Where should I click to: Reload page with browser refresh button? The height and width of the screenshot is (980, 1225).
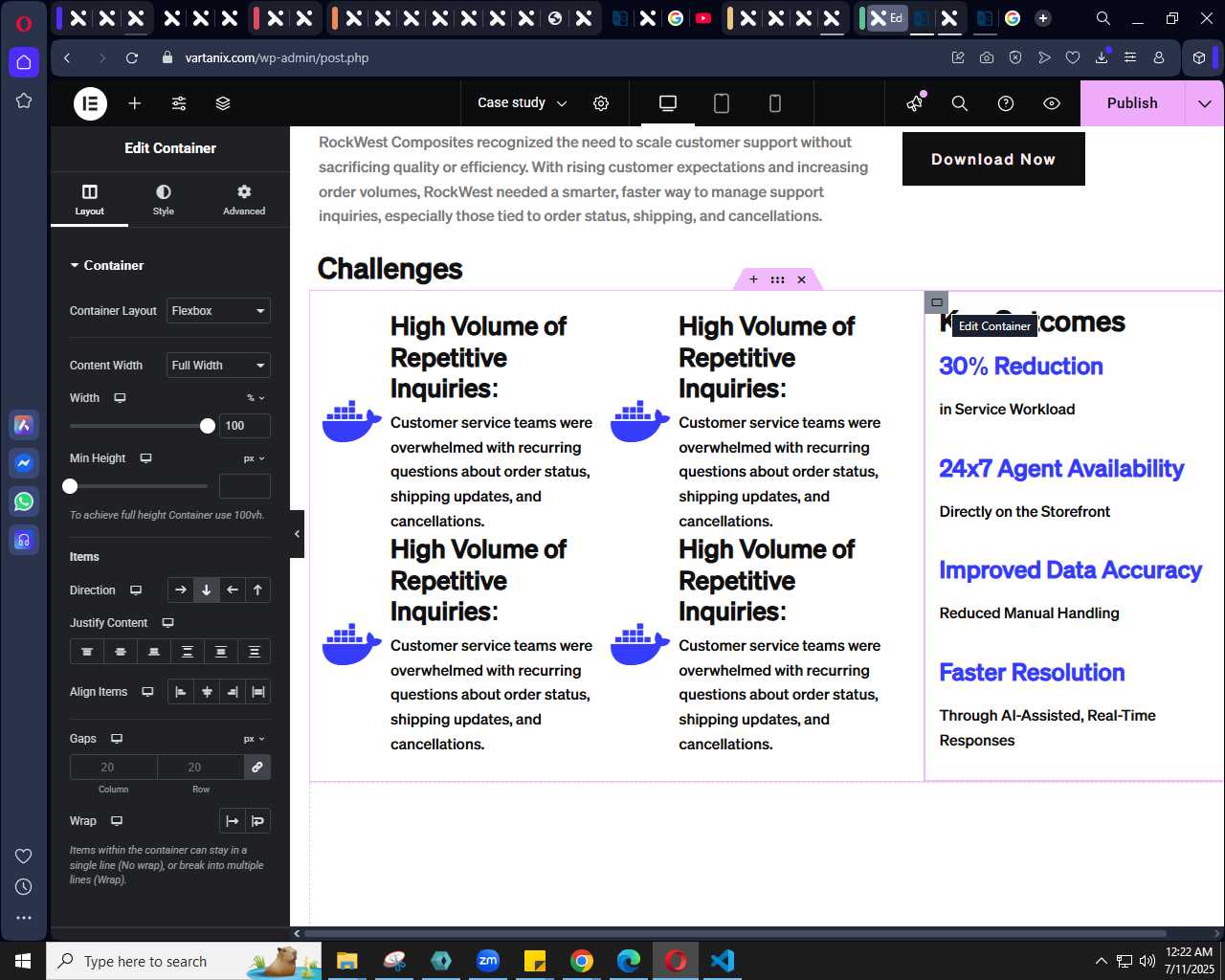(x=132, y=57)
